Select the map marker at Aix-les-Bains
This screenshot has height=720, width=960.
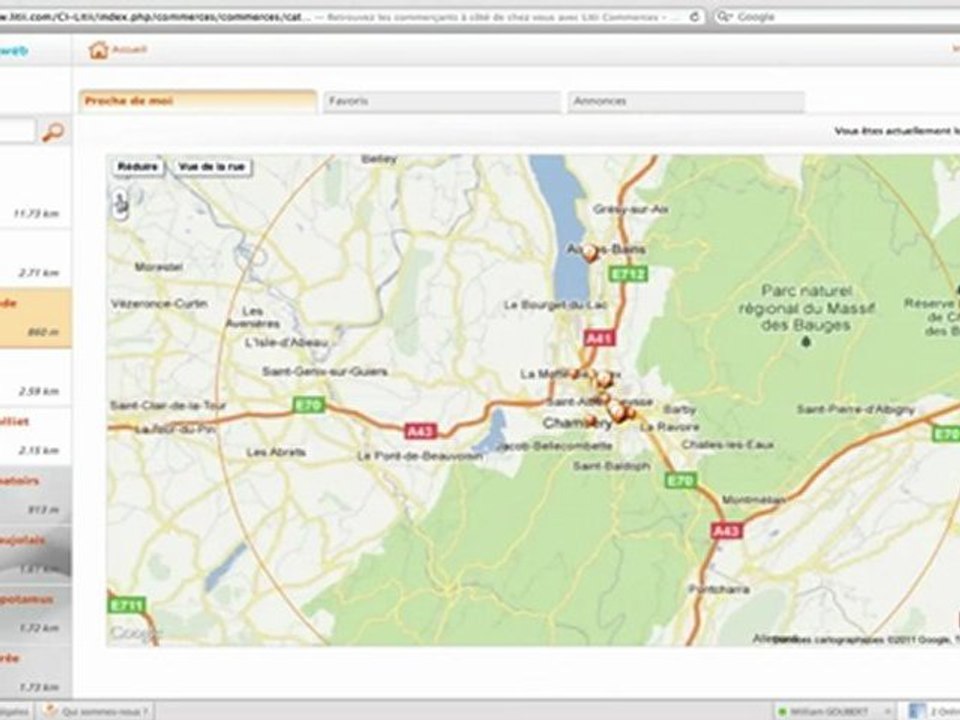pos(590,252)
